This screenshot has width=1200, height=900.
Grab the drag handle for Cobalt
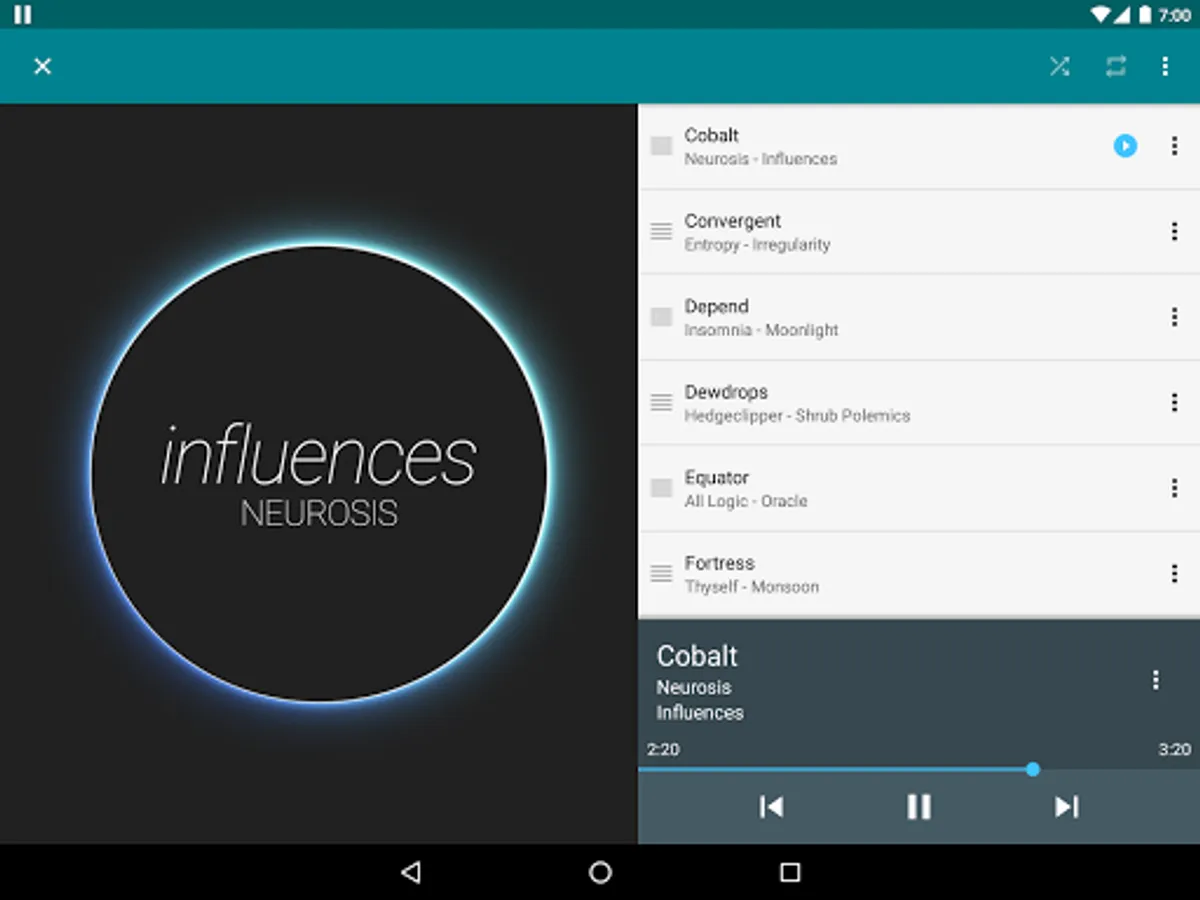[661, 146]
